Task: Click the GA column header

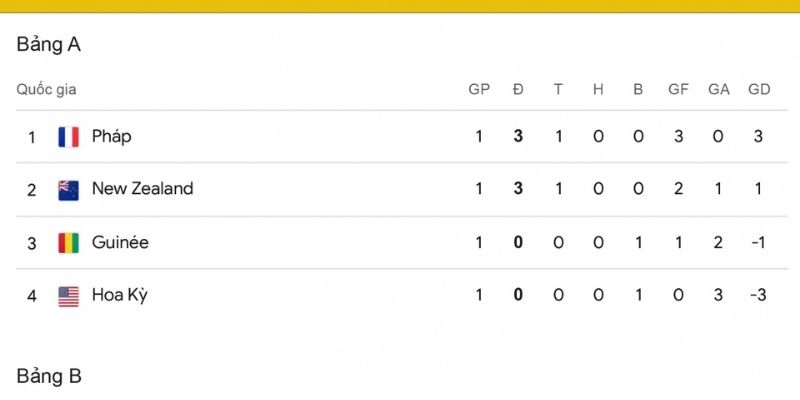Action: coord(718,89)
